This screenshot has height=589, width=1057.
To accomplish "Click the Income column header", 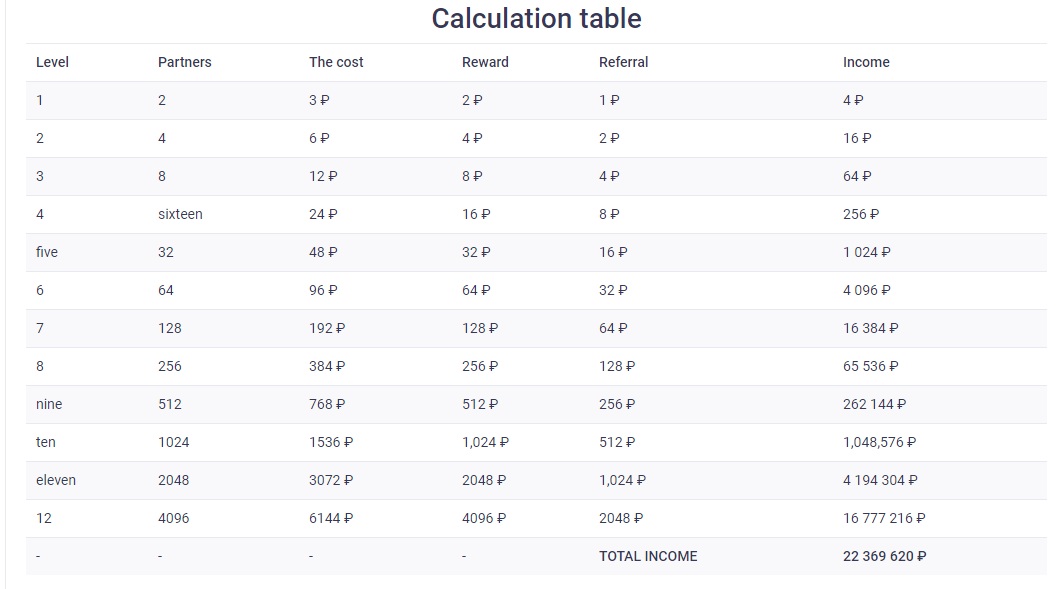I will [x=866, y=62].
